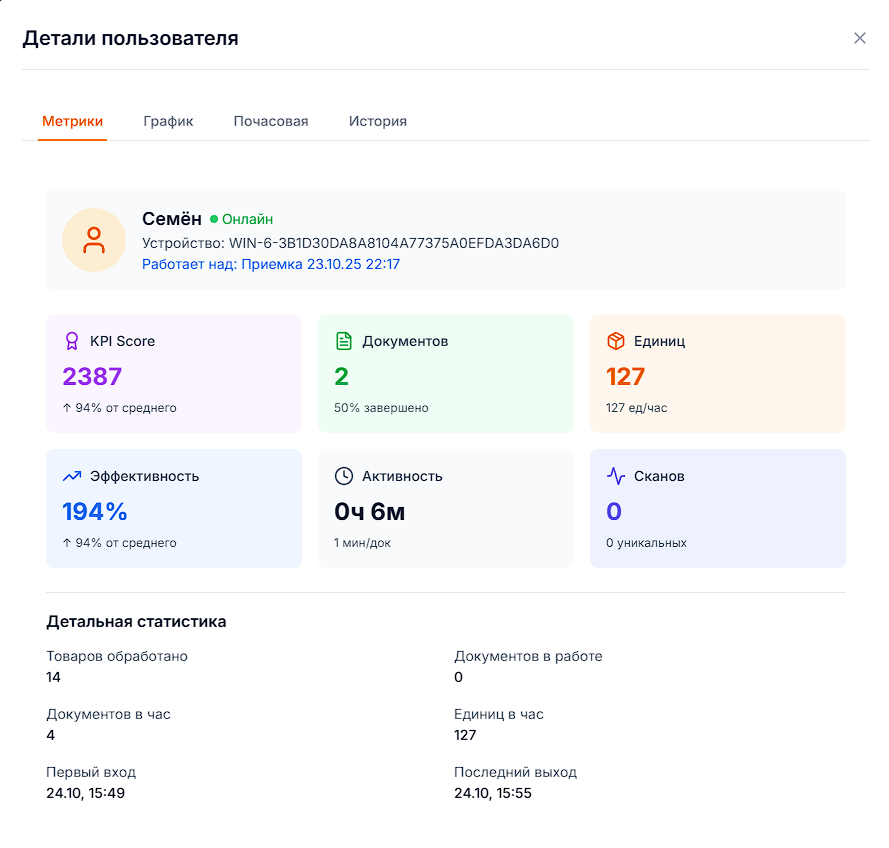This screenshot has height=848, width=889.
Task: Return to the Метрики tab
Action: pos(72,121)
